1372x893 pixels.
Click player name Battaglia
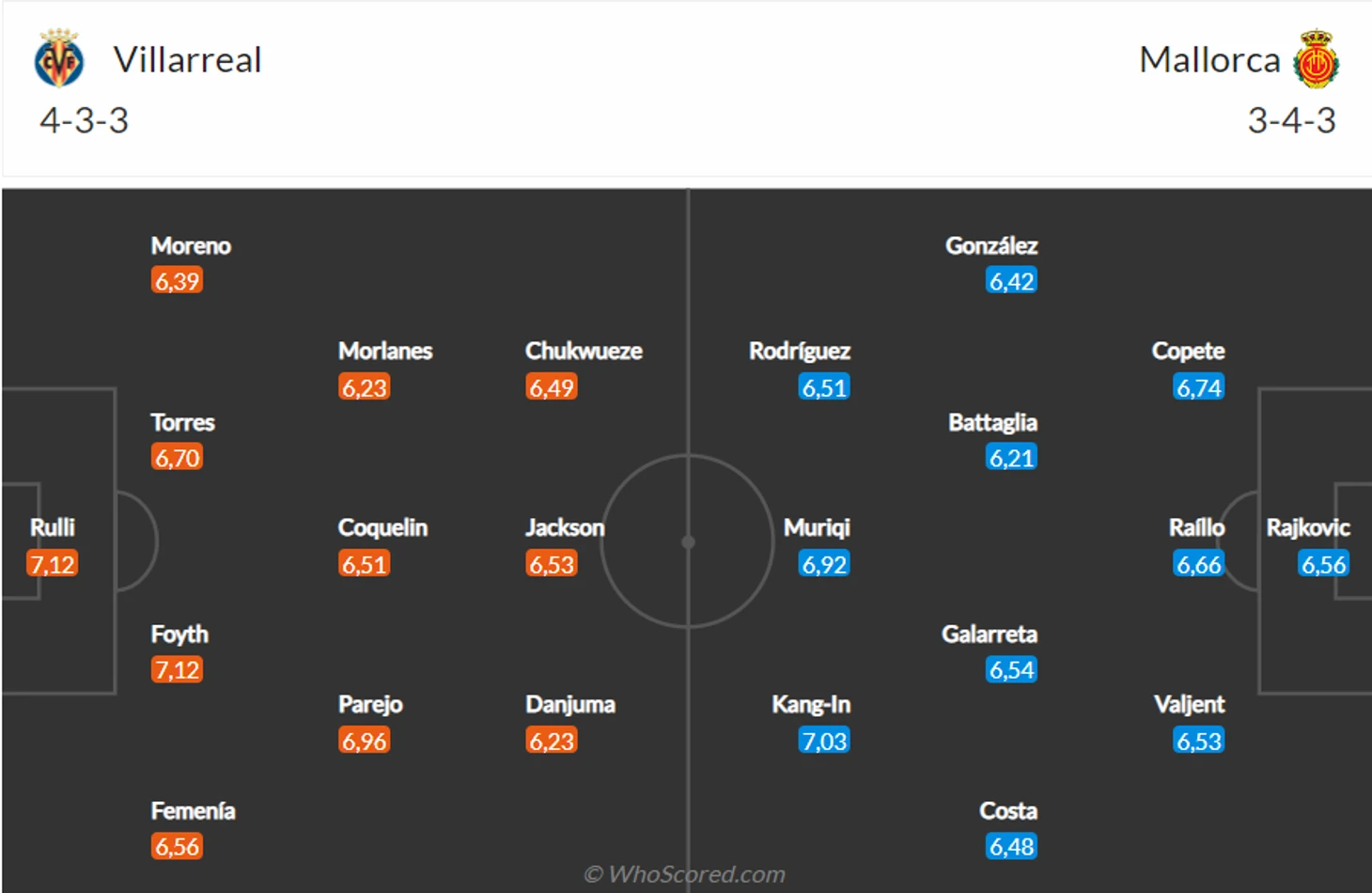992,423
